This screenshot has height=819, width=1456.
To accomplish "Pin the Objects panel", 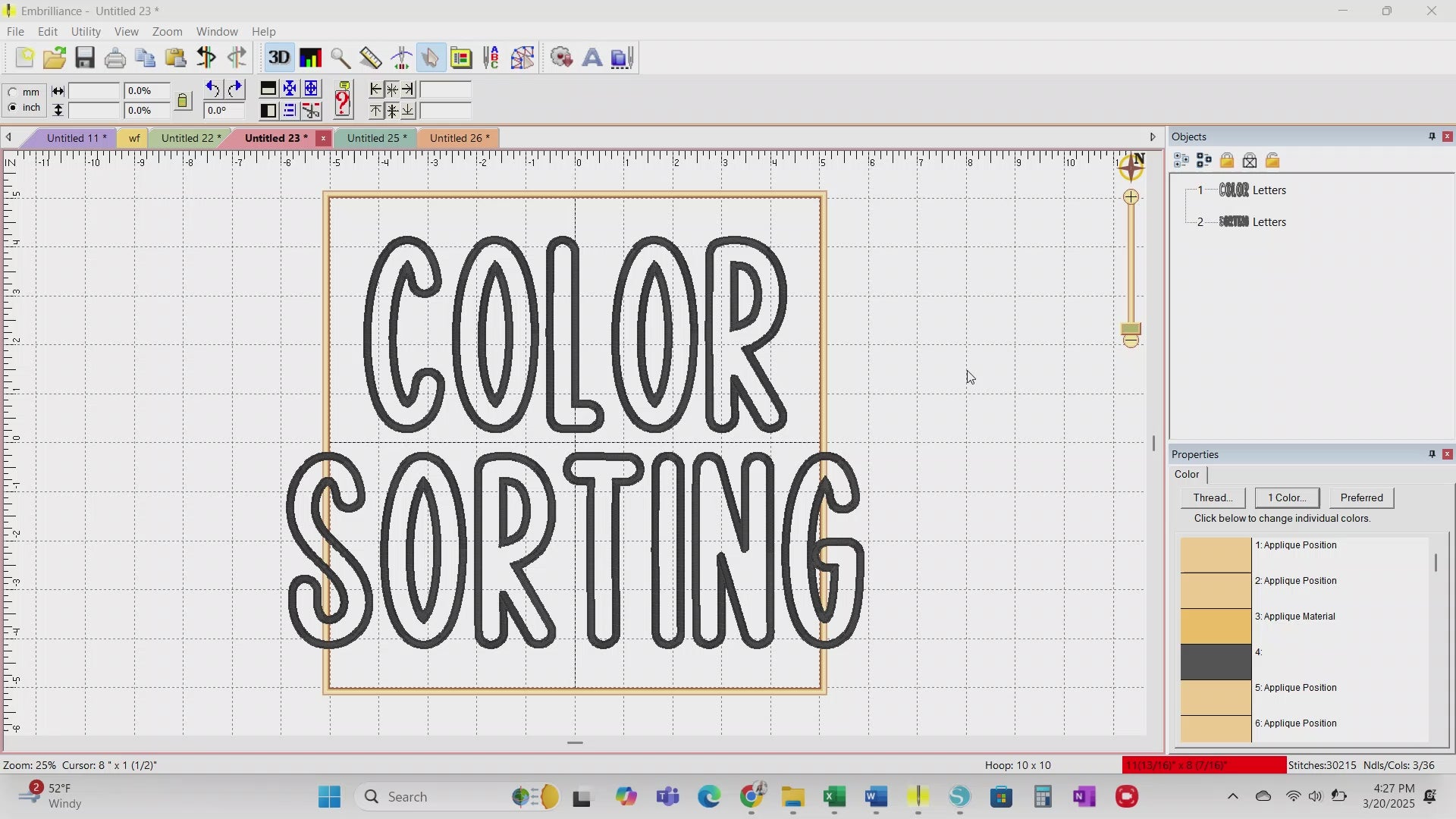I will pyautogui.click(x=1432, y=136).
